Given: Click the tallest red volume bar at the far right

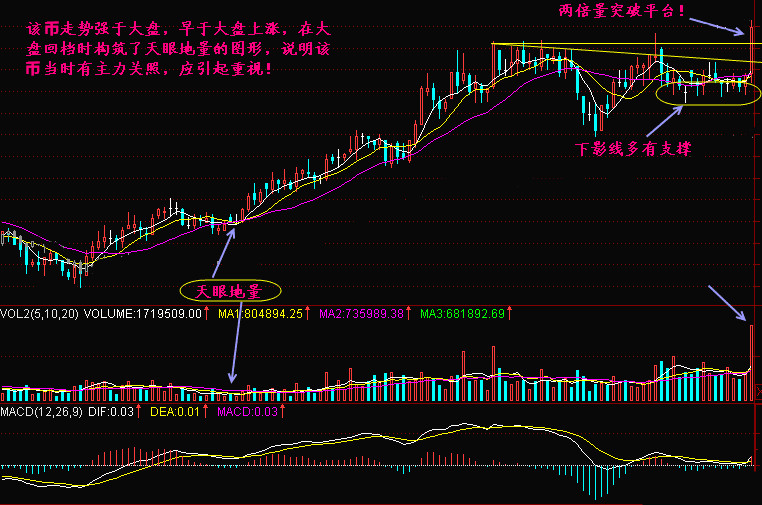Looking at the screenshot, I should (x=752, y=363).
